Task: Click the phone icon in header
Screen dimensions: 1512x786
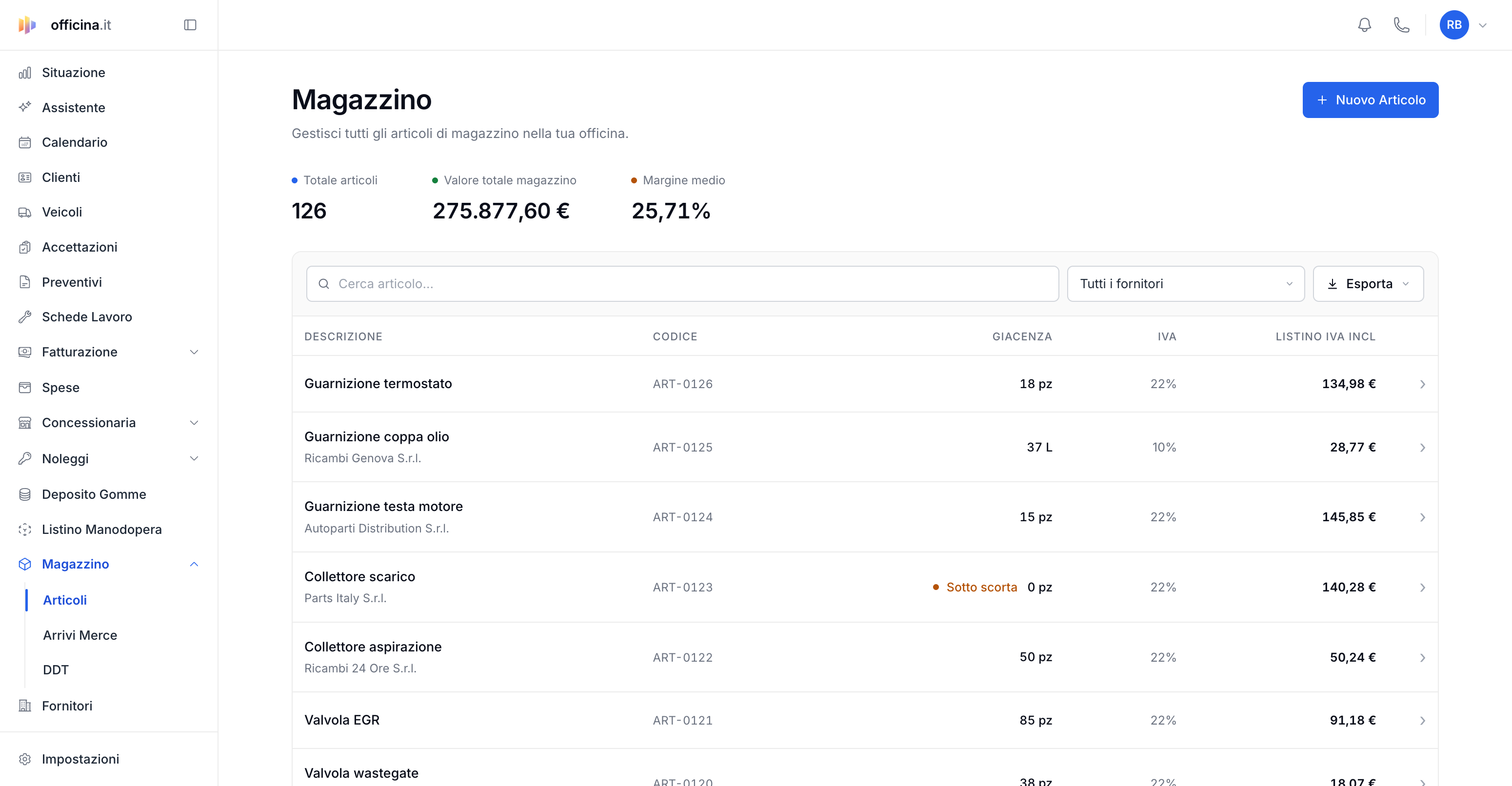Action: [1402, 25]
